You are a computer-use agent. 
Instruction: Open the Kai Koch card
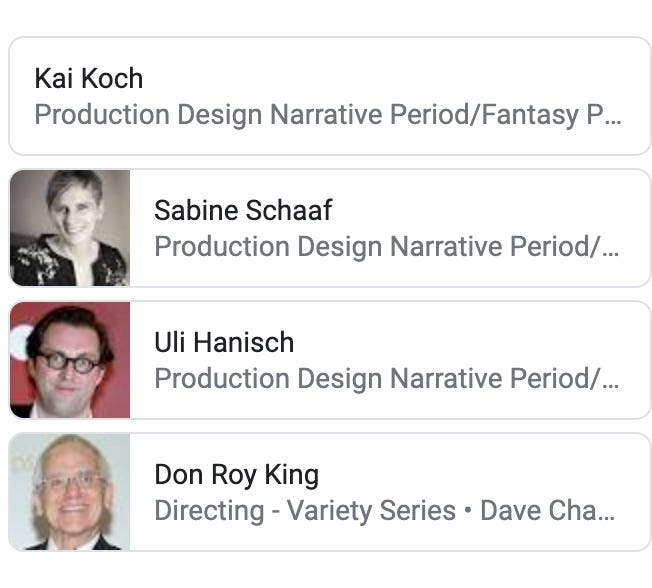tap(330, 96)
